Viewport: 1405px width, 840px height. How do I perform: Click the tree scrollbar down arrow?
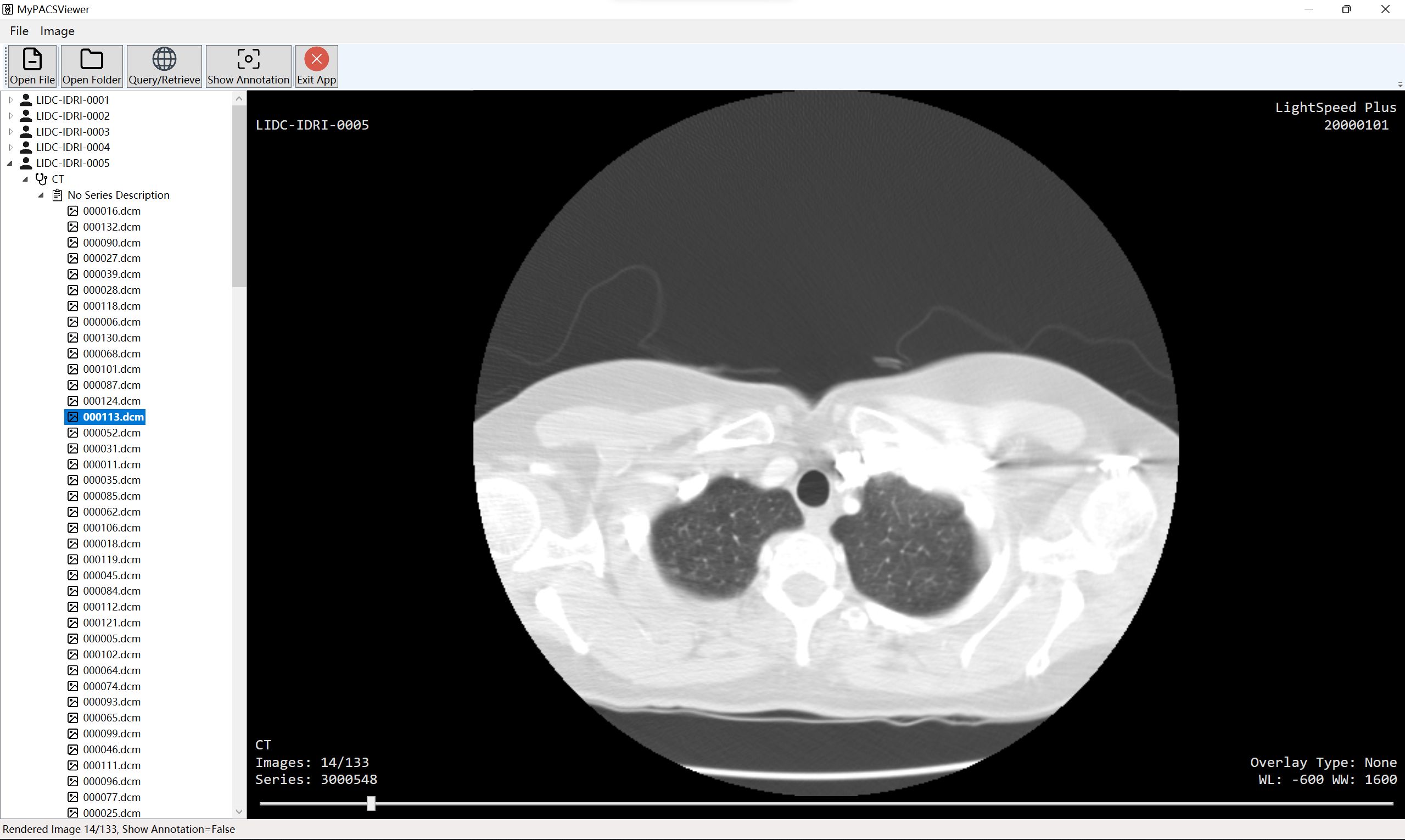[x=239, y=811]
